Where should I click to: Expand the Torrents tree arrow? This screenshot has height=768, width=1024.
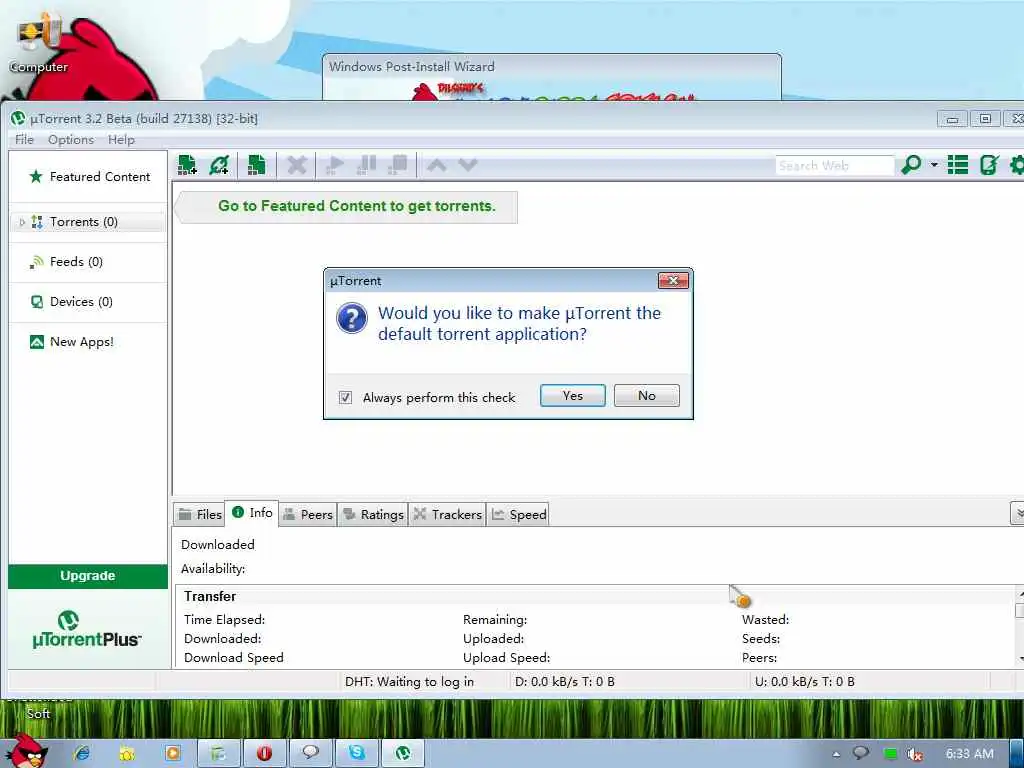pyautogui.click(x=22, y=222)
